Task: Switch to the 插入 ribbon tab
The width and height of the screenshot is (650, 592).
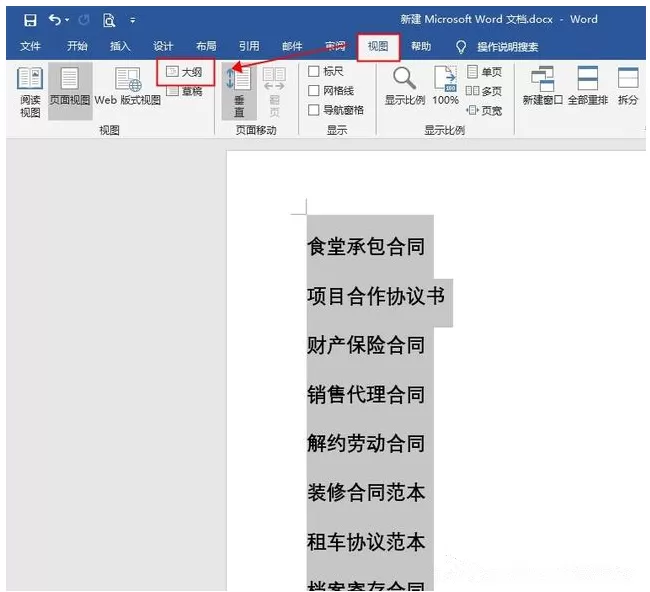Action: (x=120, y=46)
